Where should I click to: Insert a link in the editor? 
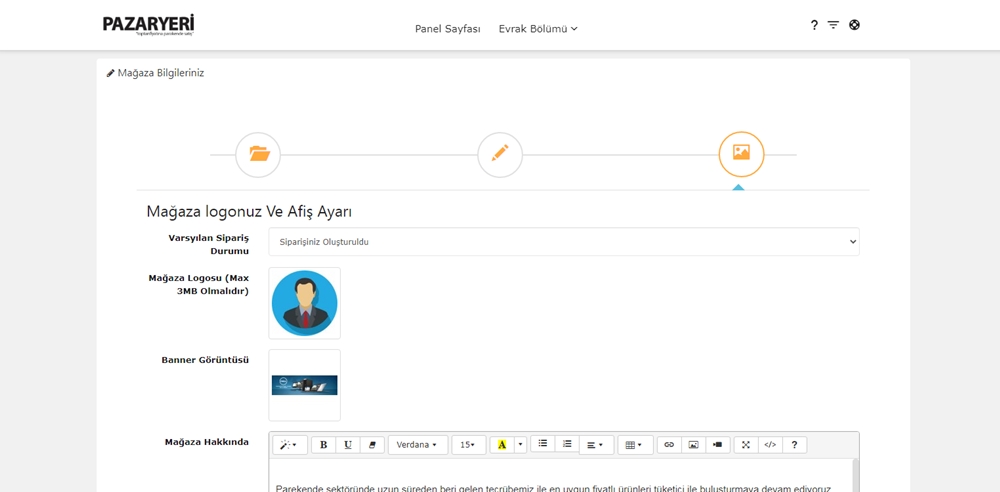tap(669, 445)
